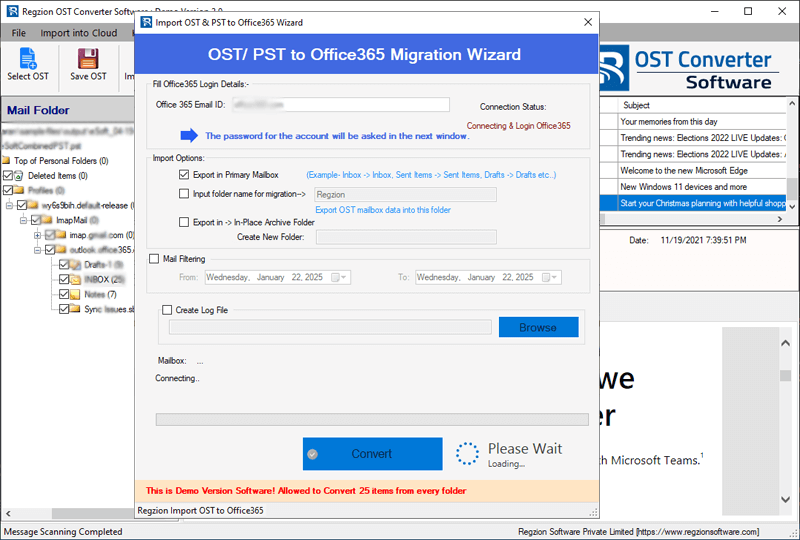Image resolution: width=800 pixels, height=540 pixels.
Task: Open the To date picker dropdown
Action: 553,277
